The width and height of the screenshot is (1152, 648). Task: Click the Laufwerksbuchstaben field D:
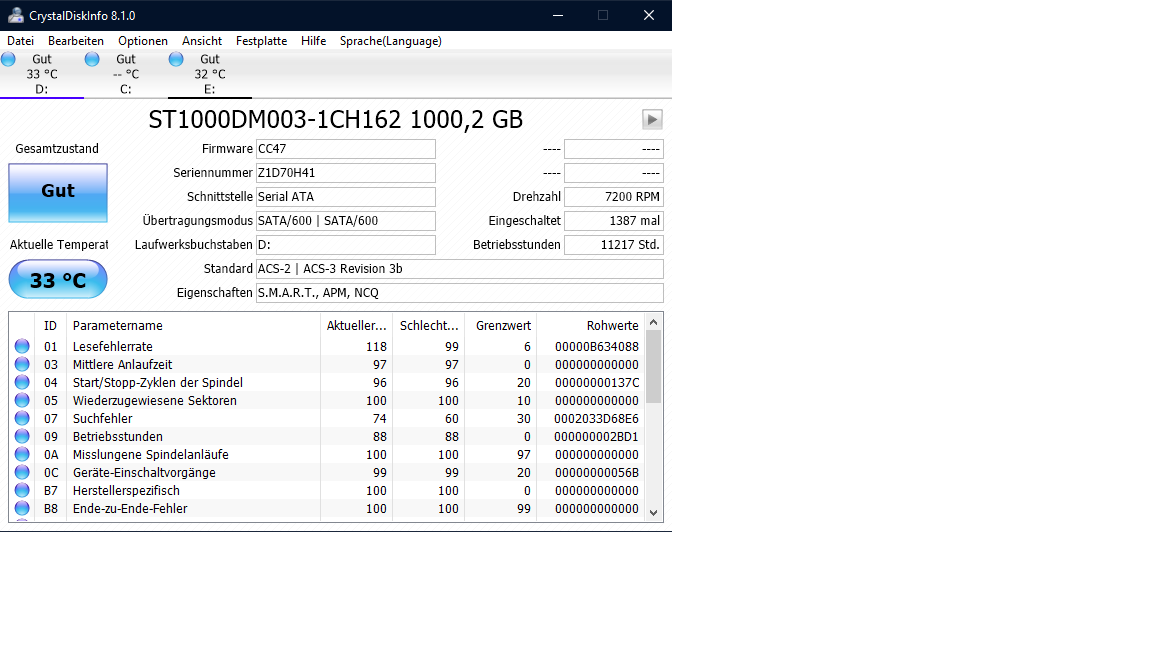click(345, 245)
